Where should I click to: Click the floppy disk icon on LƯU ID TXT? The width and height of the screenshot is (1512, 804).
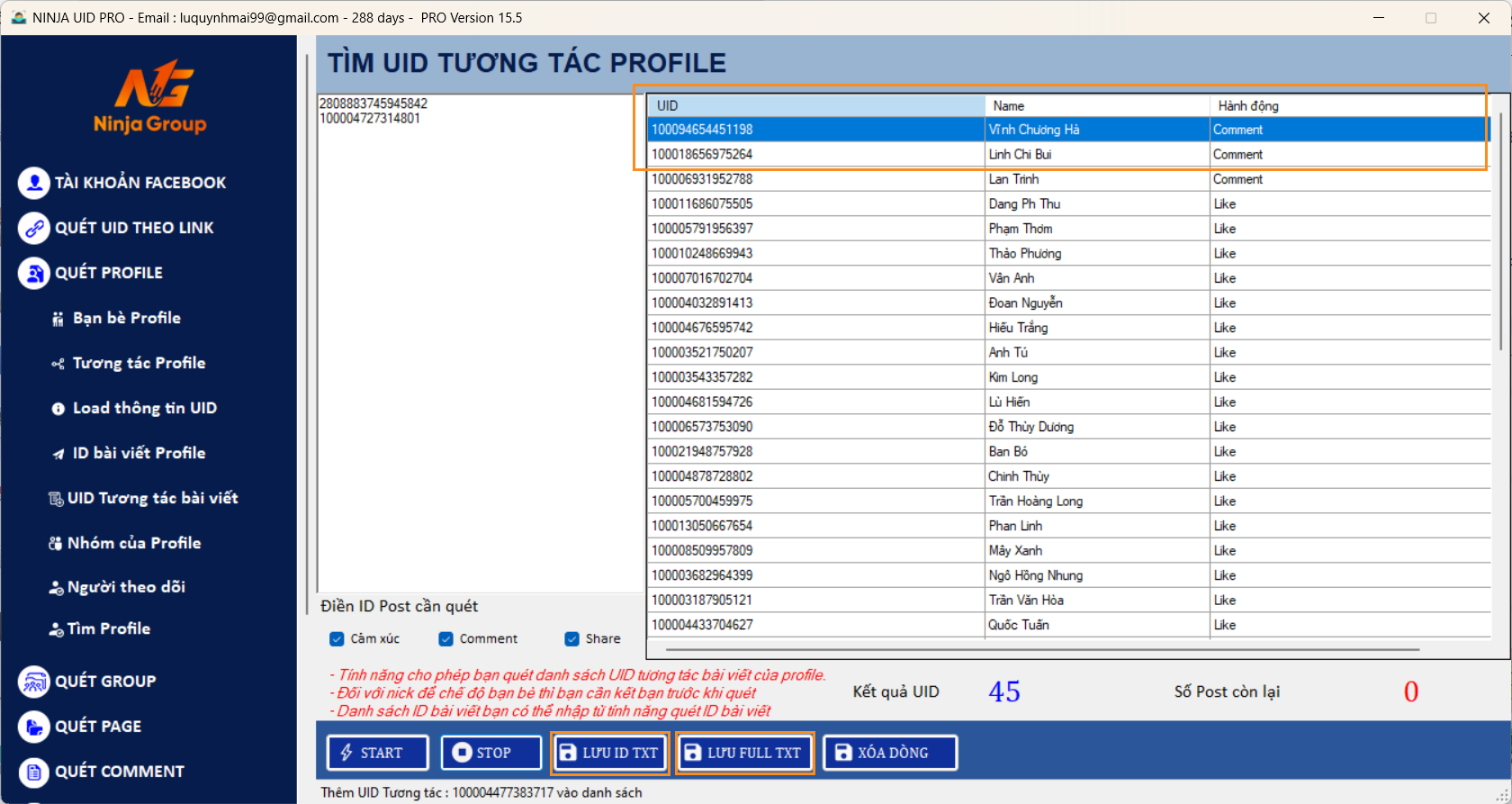coord(569,753)
